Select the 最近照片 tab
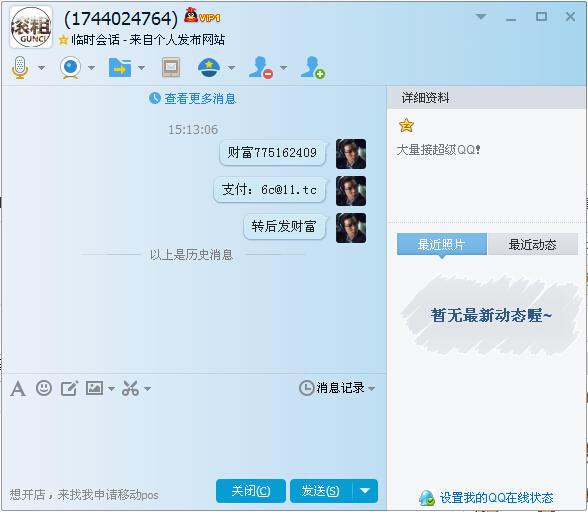Viewport: 588px width, 512px height. click(x=442, y=244)
